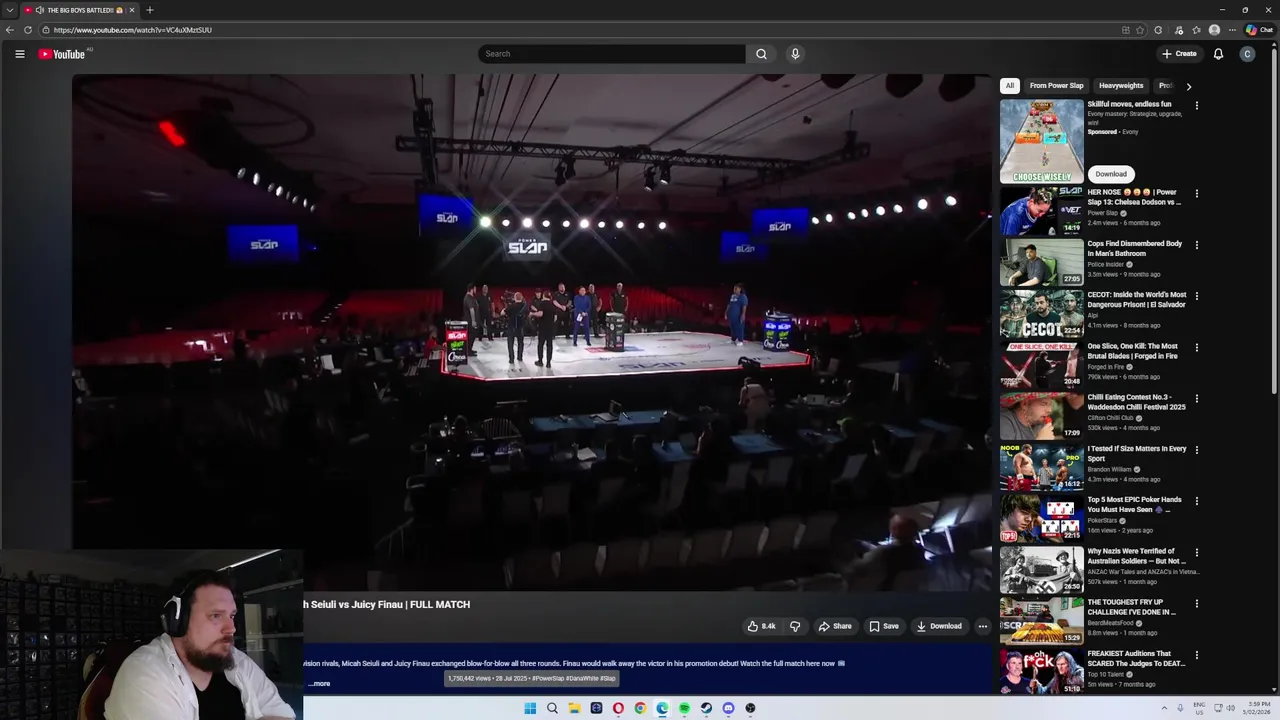Select the All filter chip
Viewport: 1280px width, 720px height.
[x=1010, y=86]
